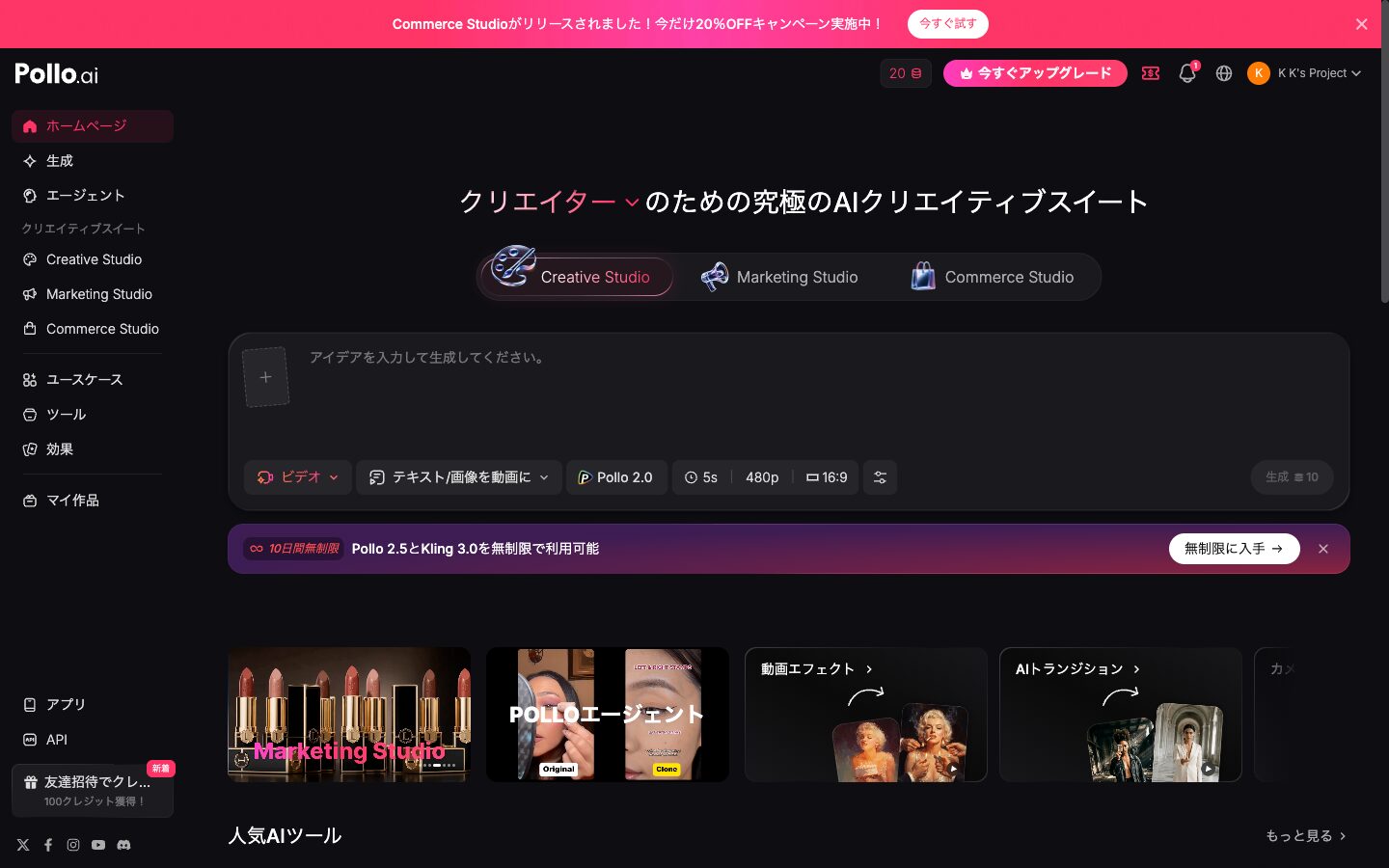
Task: Open the ホームページ sidebar item
Action: click(93, 126)
